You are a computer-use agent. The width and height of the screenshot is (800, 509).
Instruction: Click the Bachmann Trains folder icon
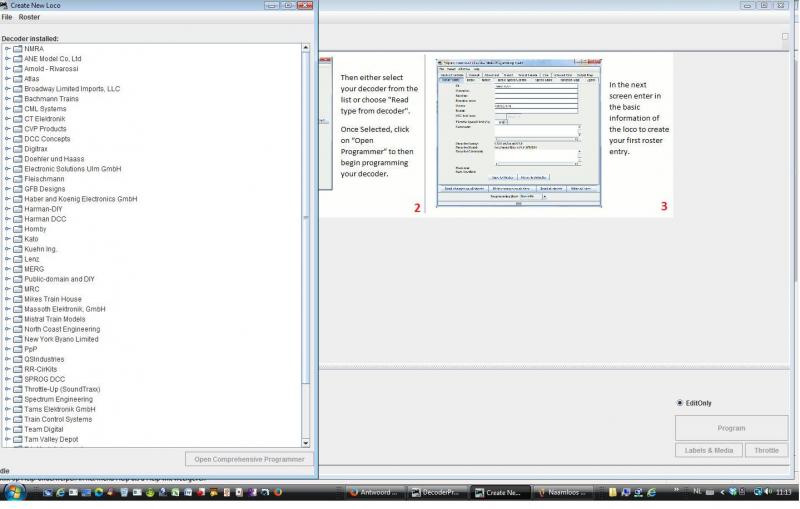tap(18, 99)
